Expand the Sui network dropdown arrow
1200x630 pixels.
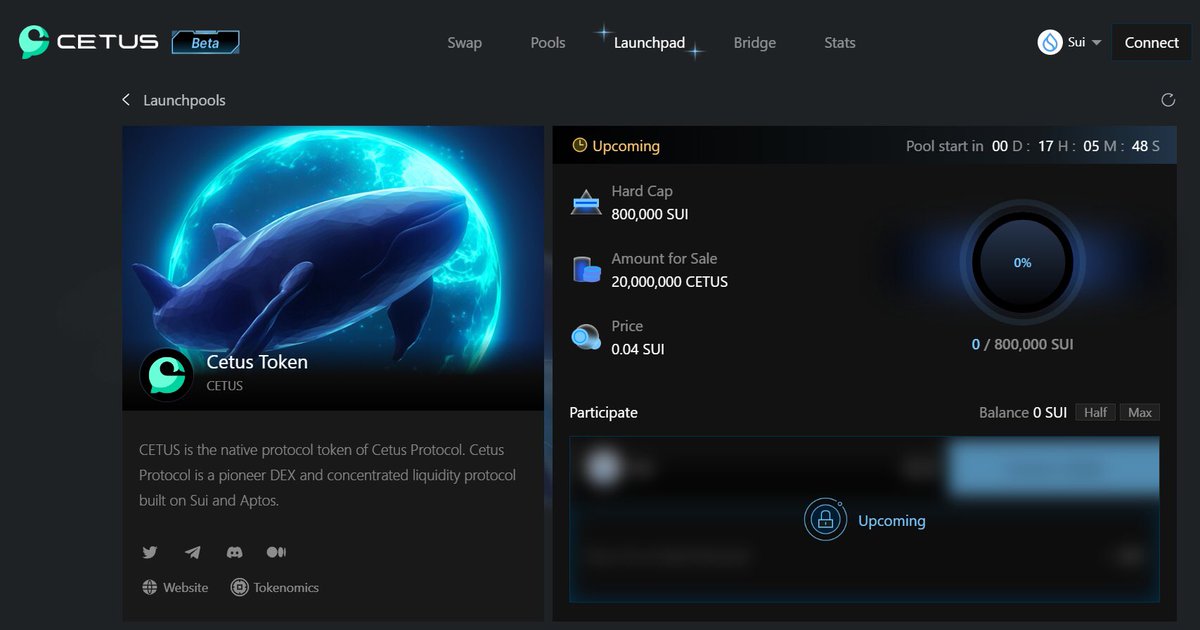click(x=1096, y=43)
